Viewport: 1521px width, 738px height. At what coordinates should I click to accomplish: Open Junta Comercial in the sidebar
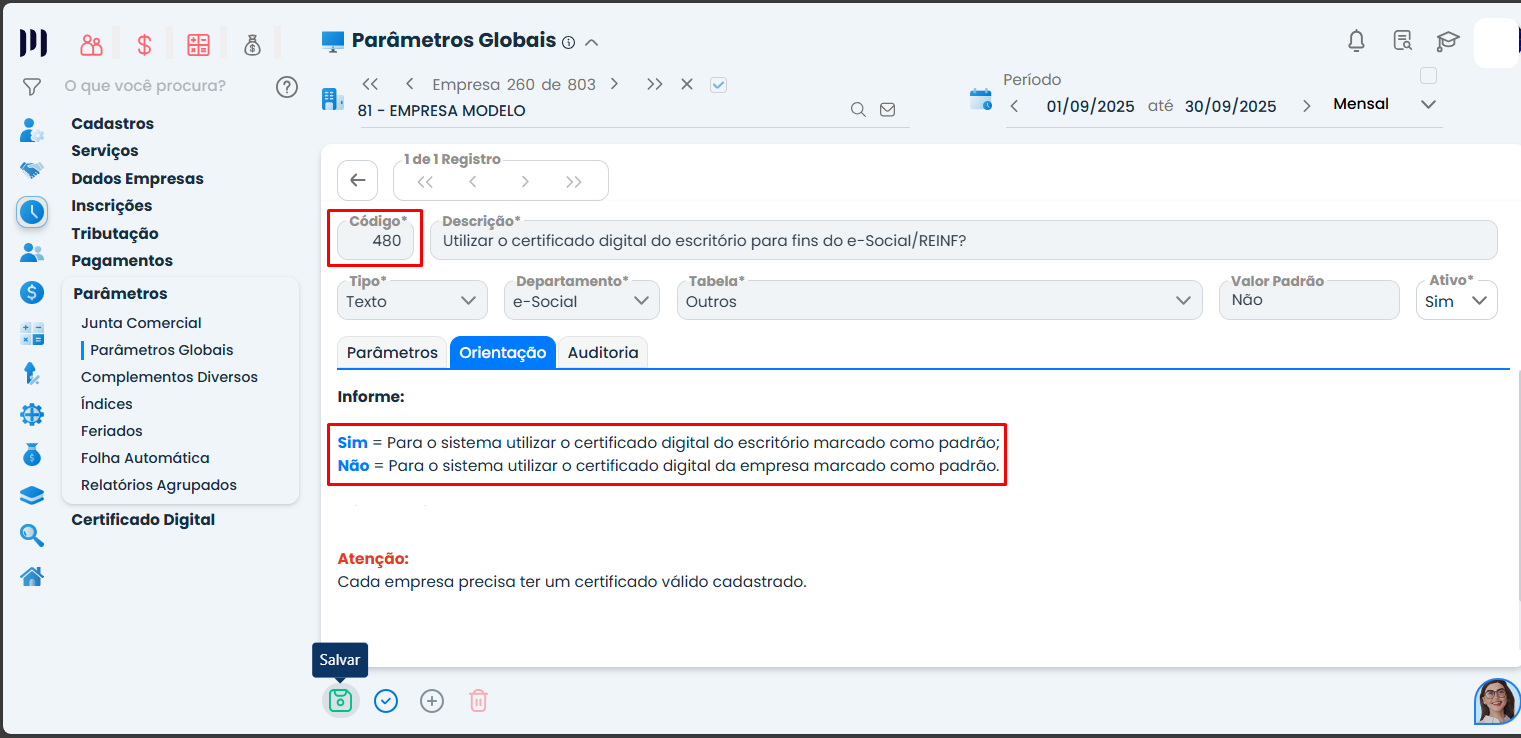[141, 323]
